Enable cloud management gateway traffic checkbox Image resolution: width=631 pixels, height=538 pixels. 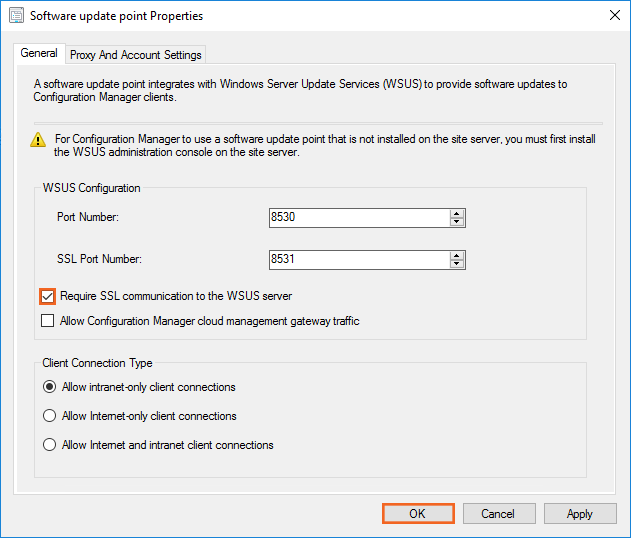pyautogui.click(x=48, y=321)
